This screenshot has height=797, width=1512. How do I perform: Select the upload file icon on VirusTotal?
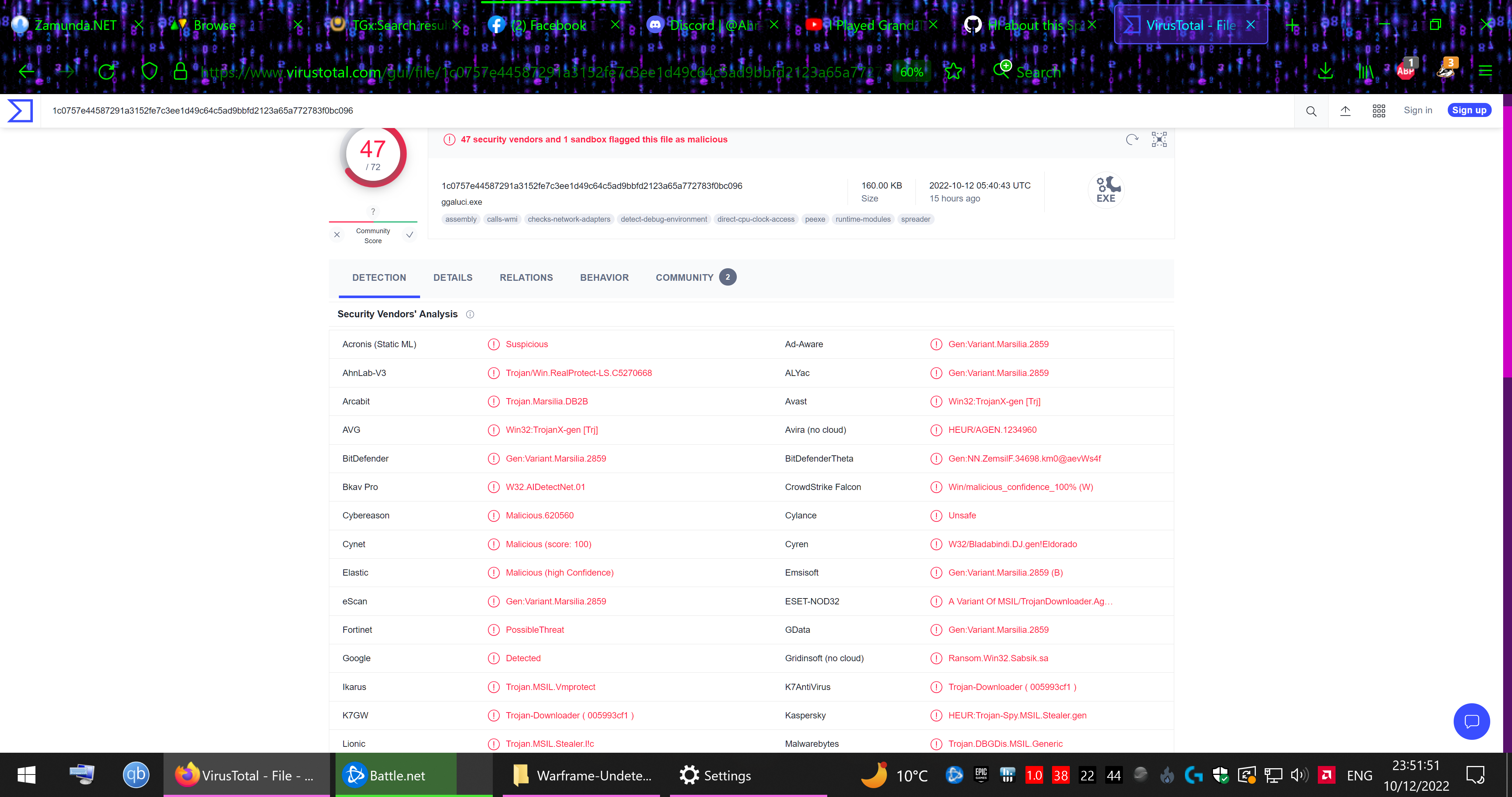(x=1345, y=110)
